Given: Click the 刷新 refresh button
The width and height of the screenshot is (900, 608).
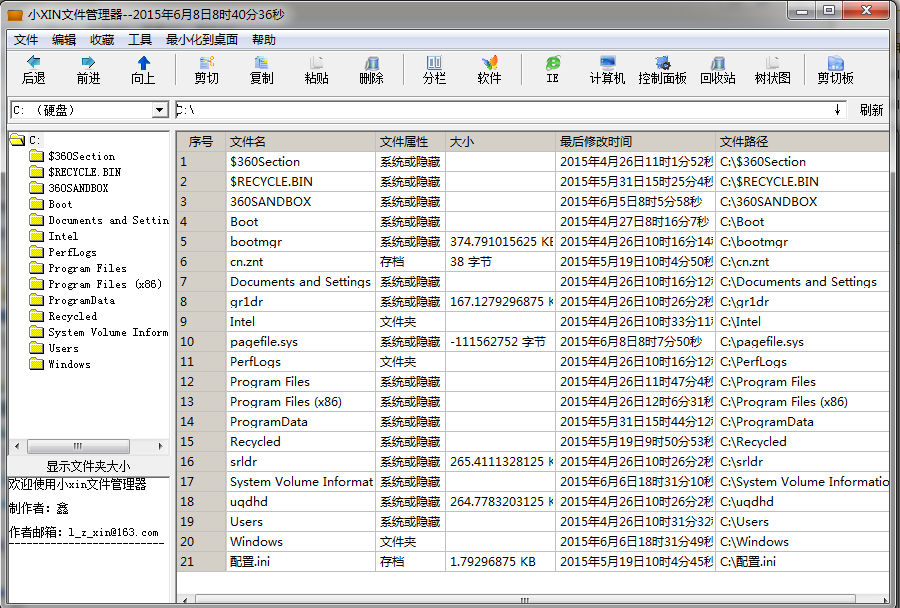Looking at the screenshot, I should tap(871, 110).
